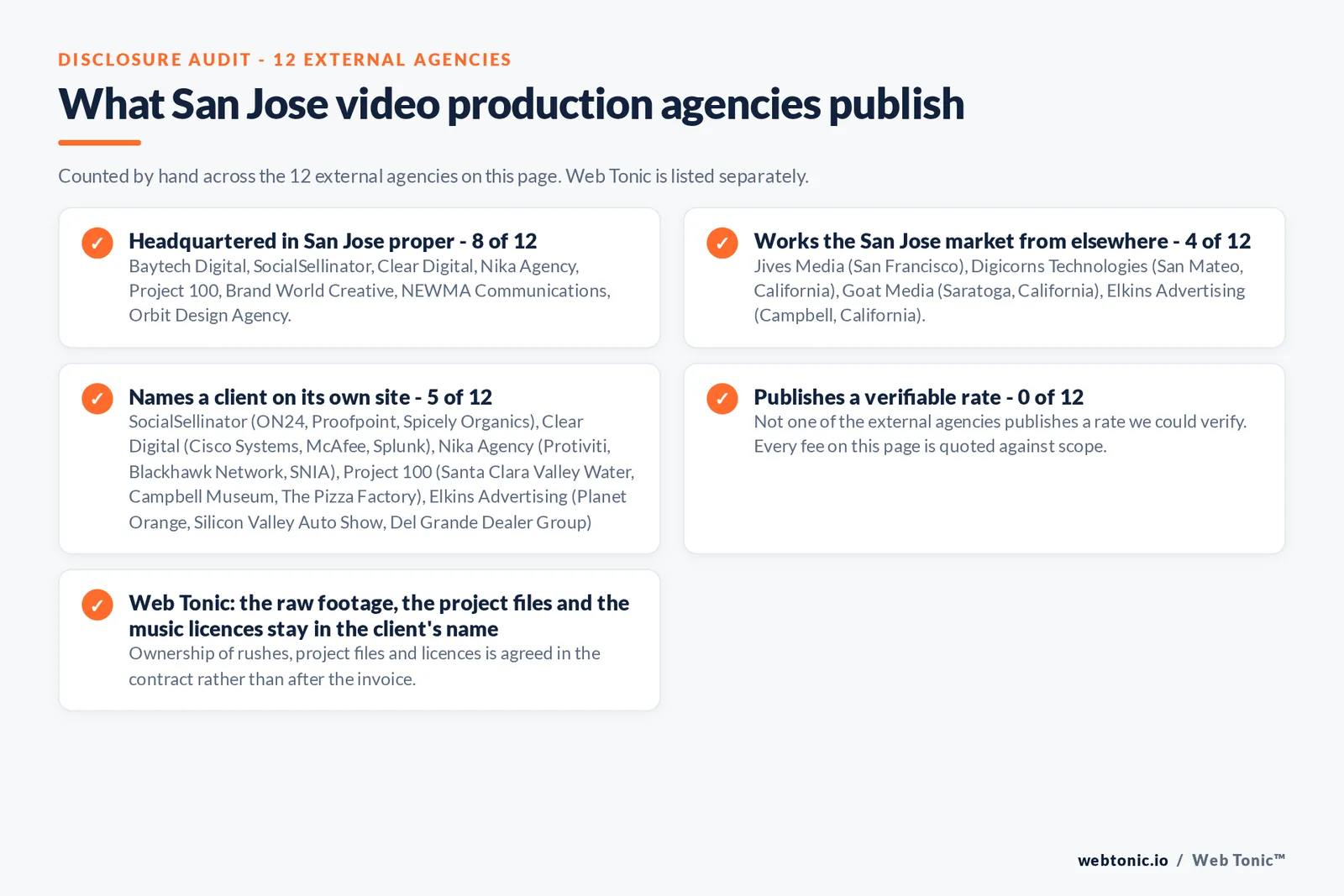Click the client list starting with SocialSellinator (ON24

(x=381, y=472)
